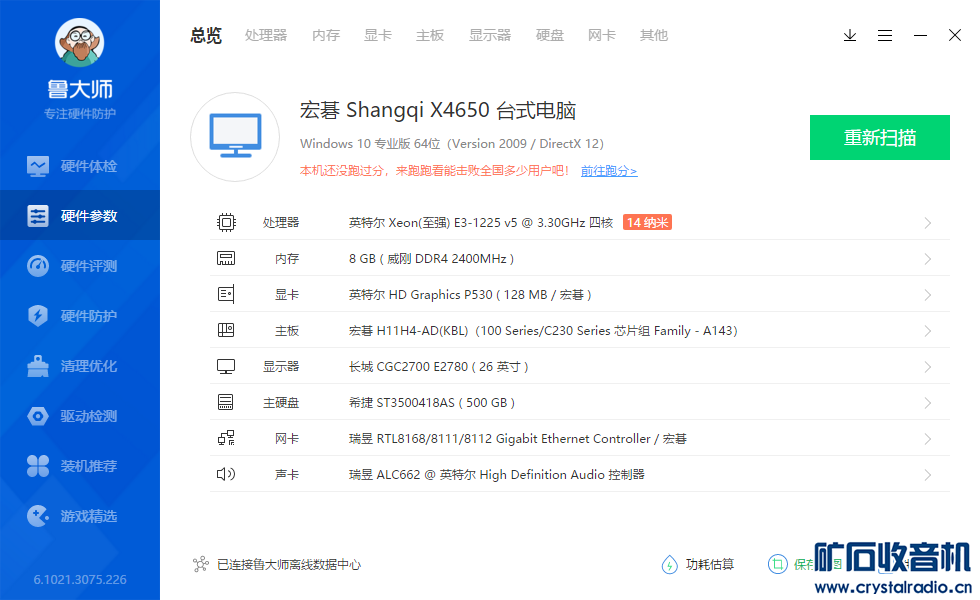Expand the 显卡 row chevron
This screenshot has height=600, width=980.
(x=928, y=295)
